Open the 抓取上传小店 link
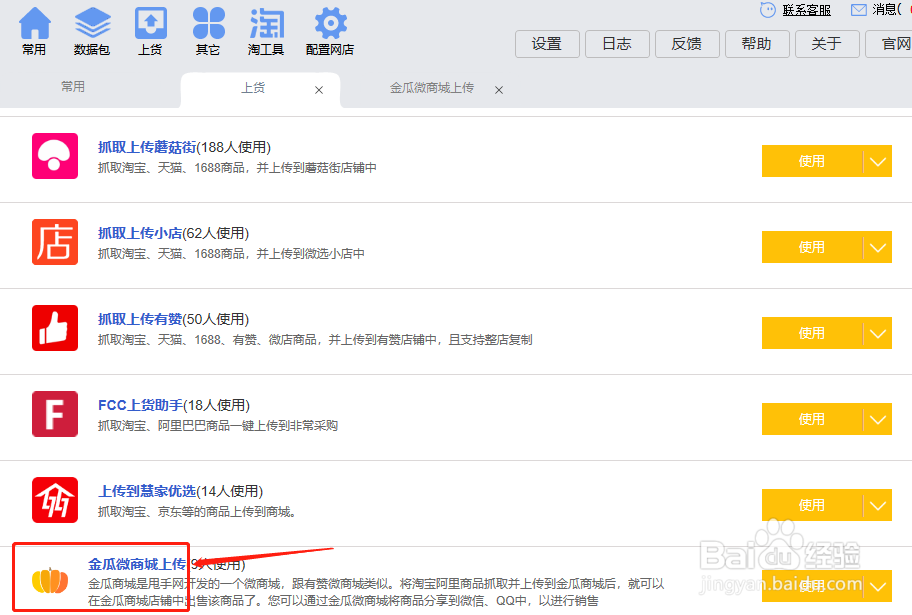The width and height of the screenshot is (912, 615). [x=140, y=233]
